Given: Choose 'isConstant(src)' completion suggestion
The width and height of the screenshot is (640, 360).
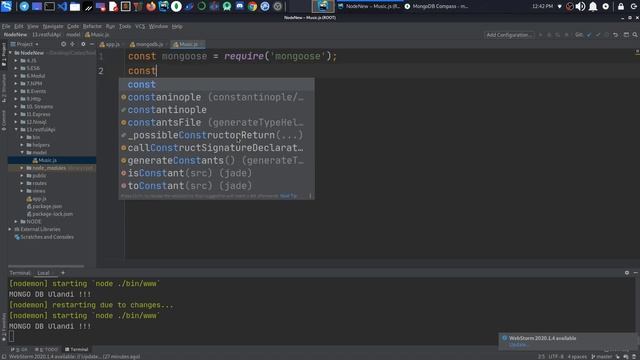Looking at the screenshot, I should pyautogui.click(x=217, y=173).
